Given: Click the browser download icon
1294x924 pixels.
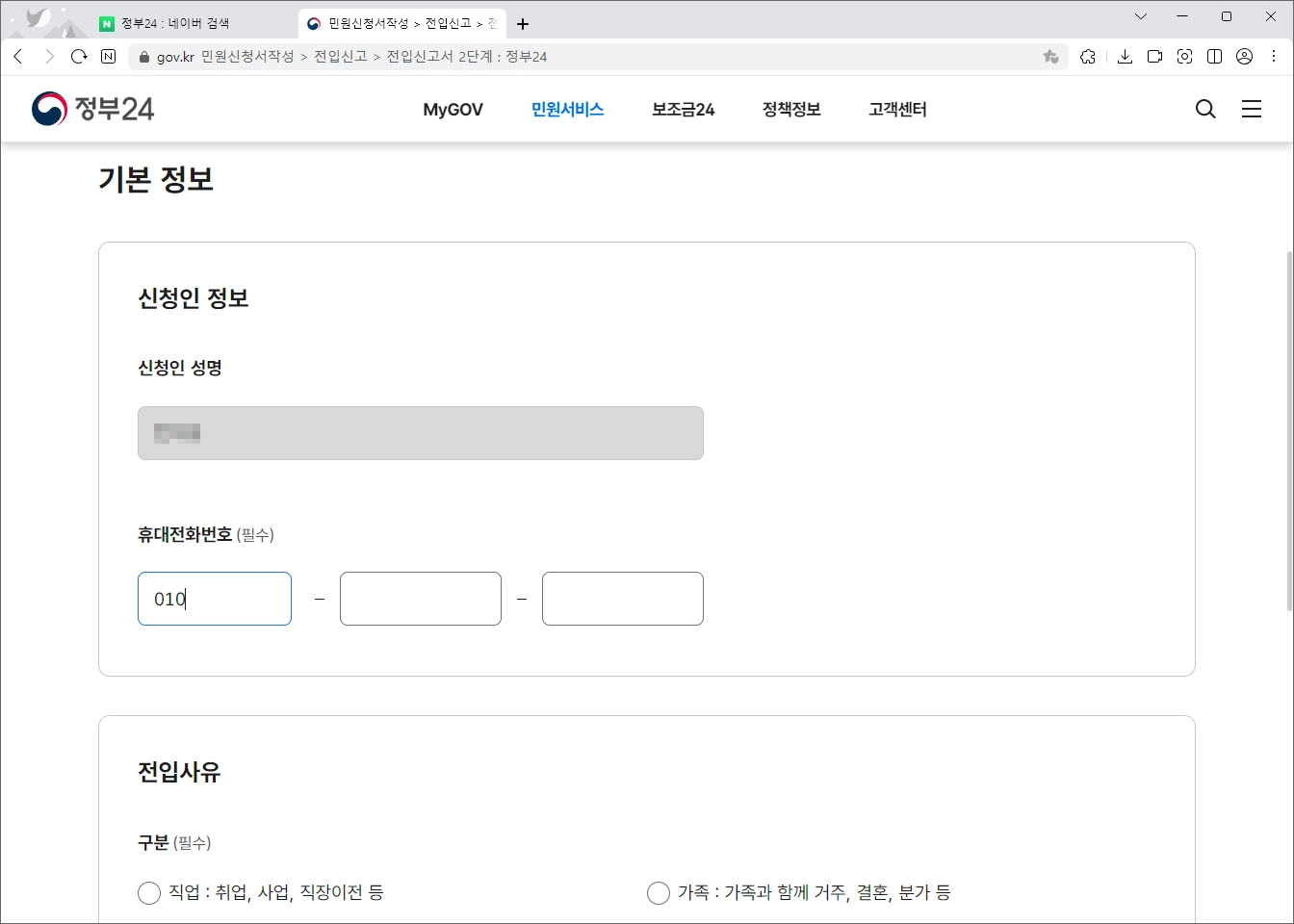Looking at the screenshot, I should [1125, 56].
